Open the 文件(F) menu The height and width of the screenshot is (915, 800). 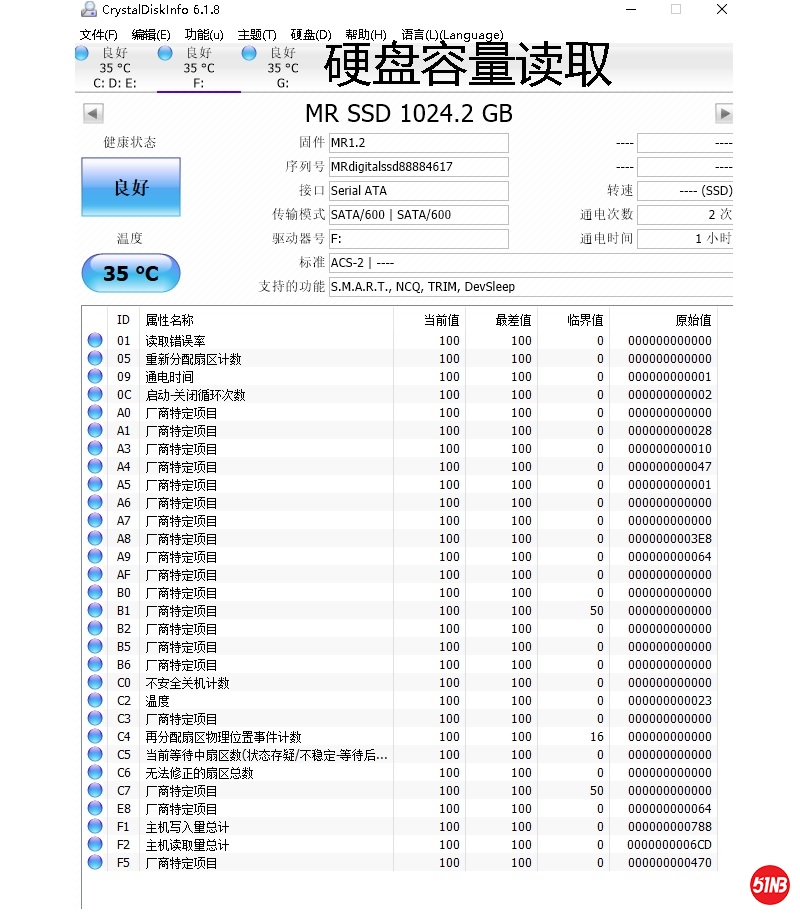99,35
